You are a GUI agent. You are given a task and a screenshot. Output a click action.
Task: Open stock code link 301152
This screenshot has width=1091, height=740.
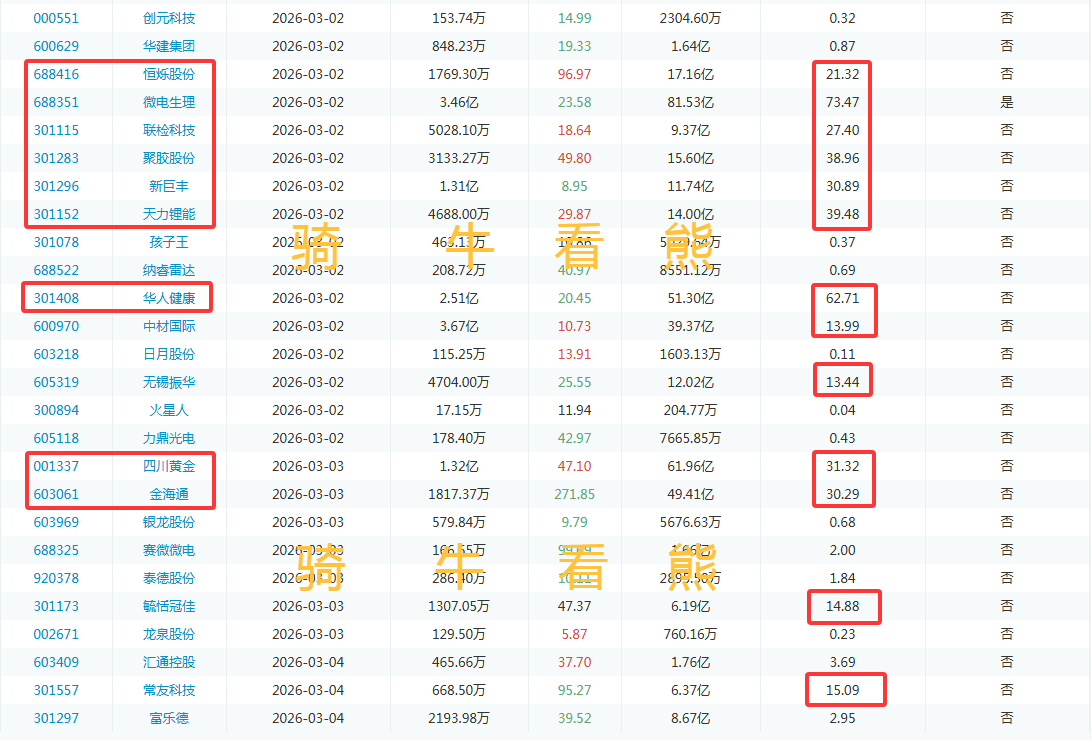[x=56, y=214]
